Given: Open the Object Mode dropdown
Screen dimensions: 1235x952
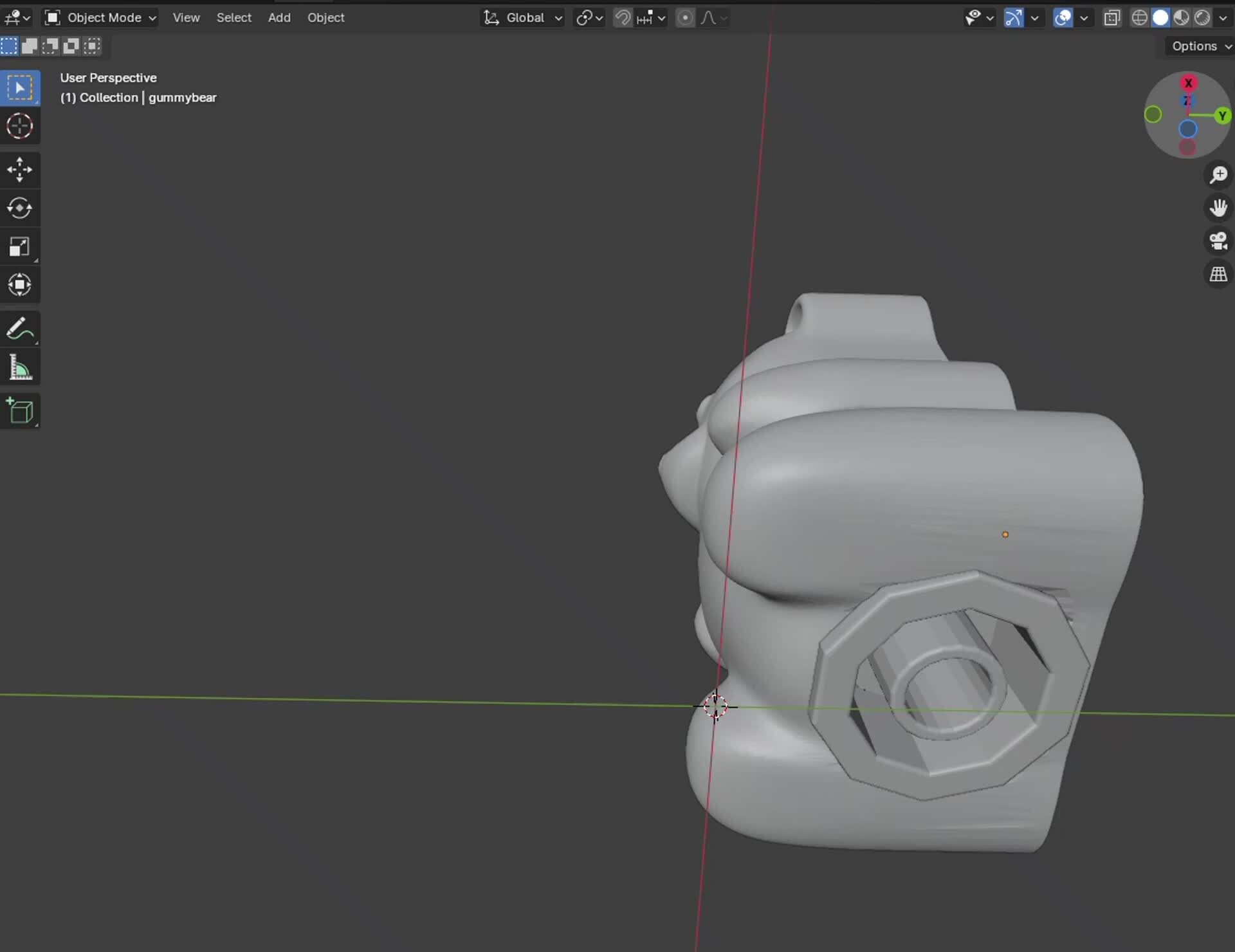Looking at the screenshot, I should click(x=100, y=17).
